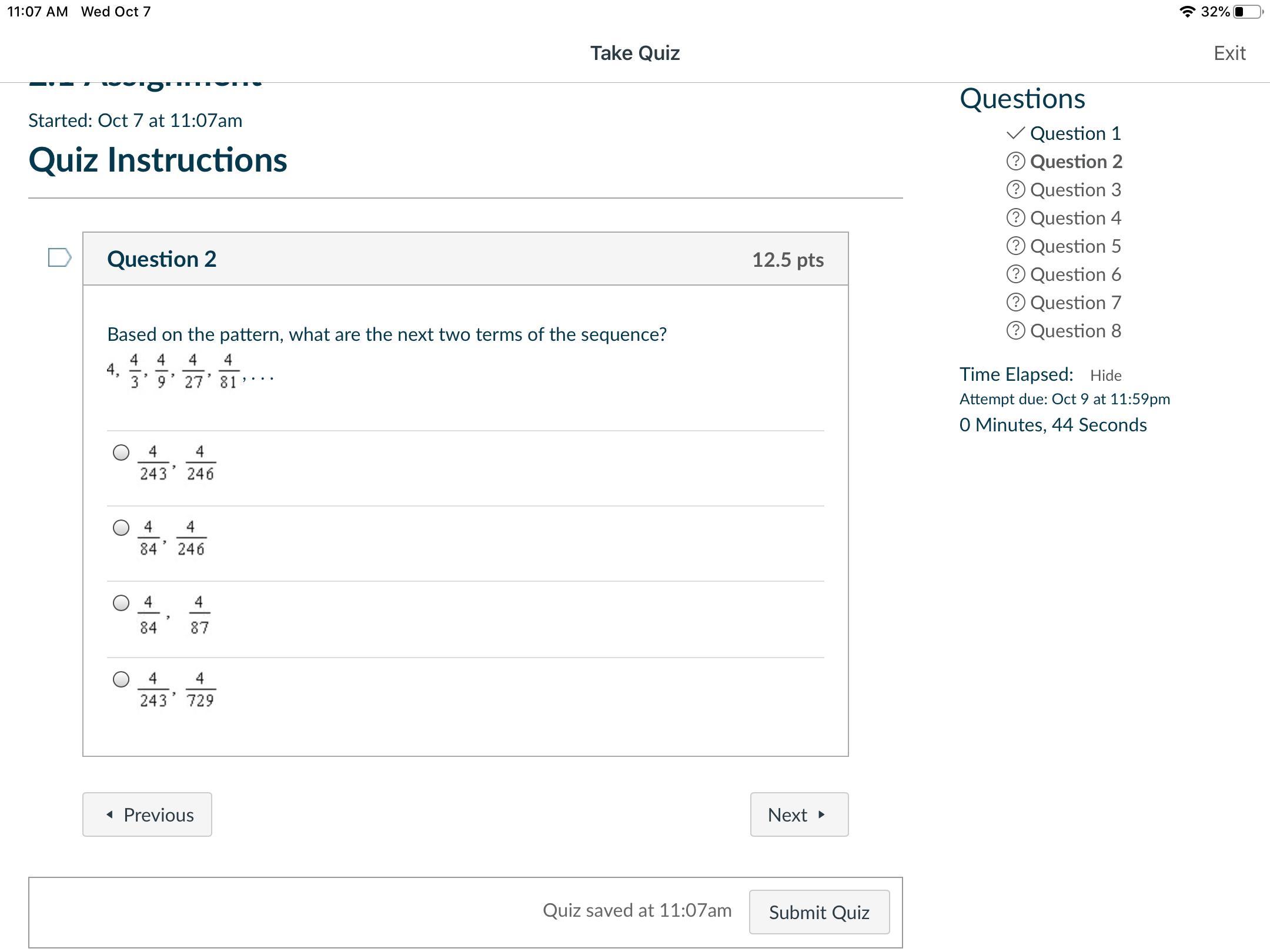Click the checkmark icon beside Question 1
Image resolution: width=1270 pixels, height=952 pixels.
[1015, 133]
